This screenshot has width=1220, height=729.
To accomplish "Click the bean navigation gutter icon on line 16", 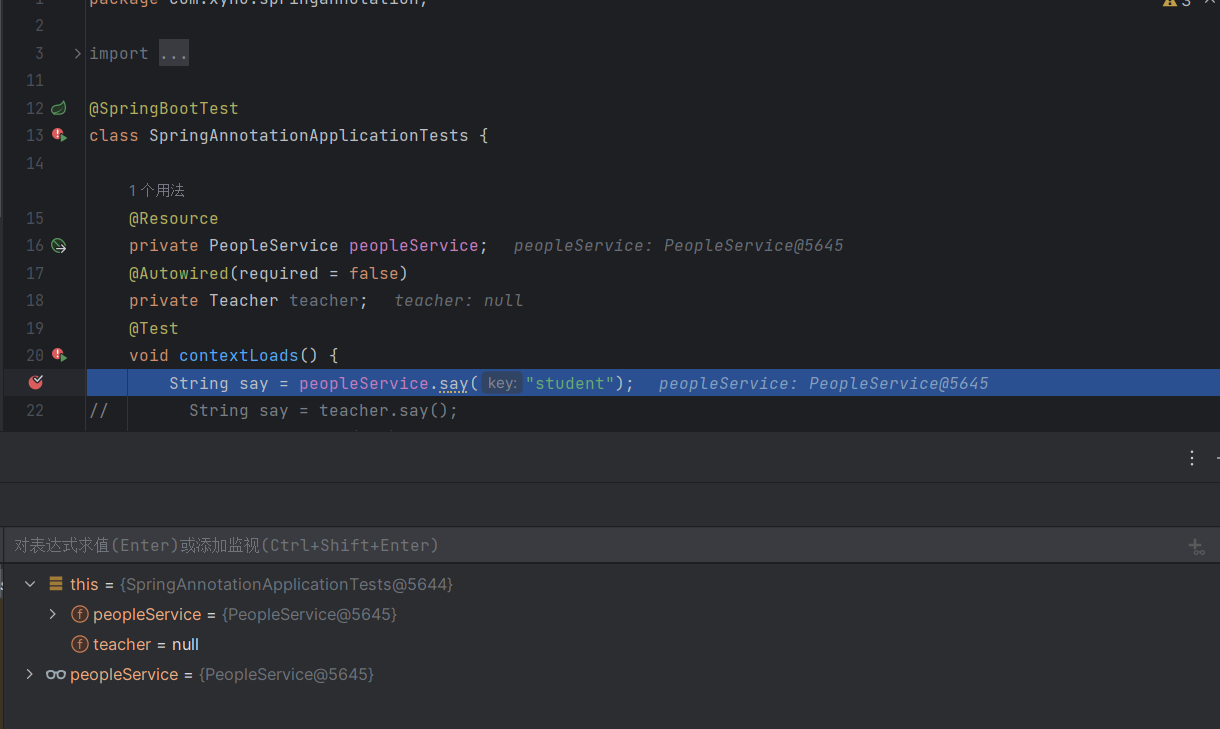I will [59, 246].
